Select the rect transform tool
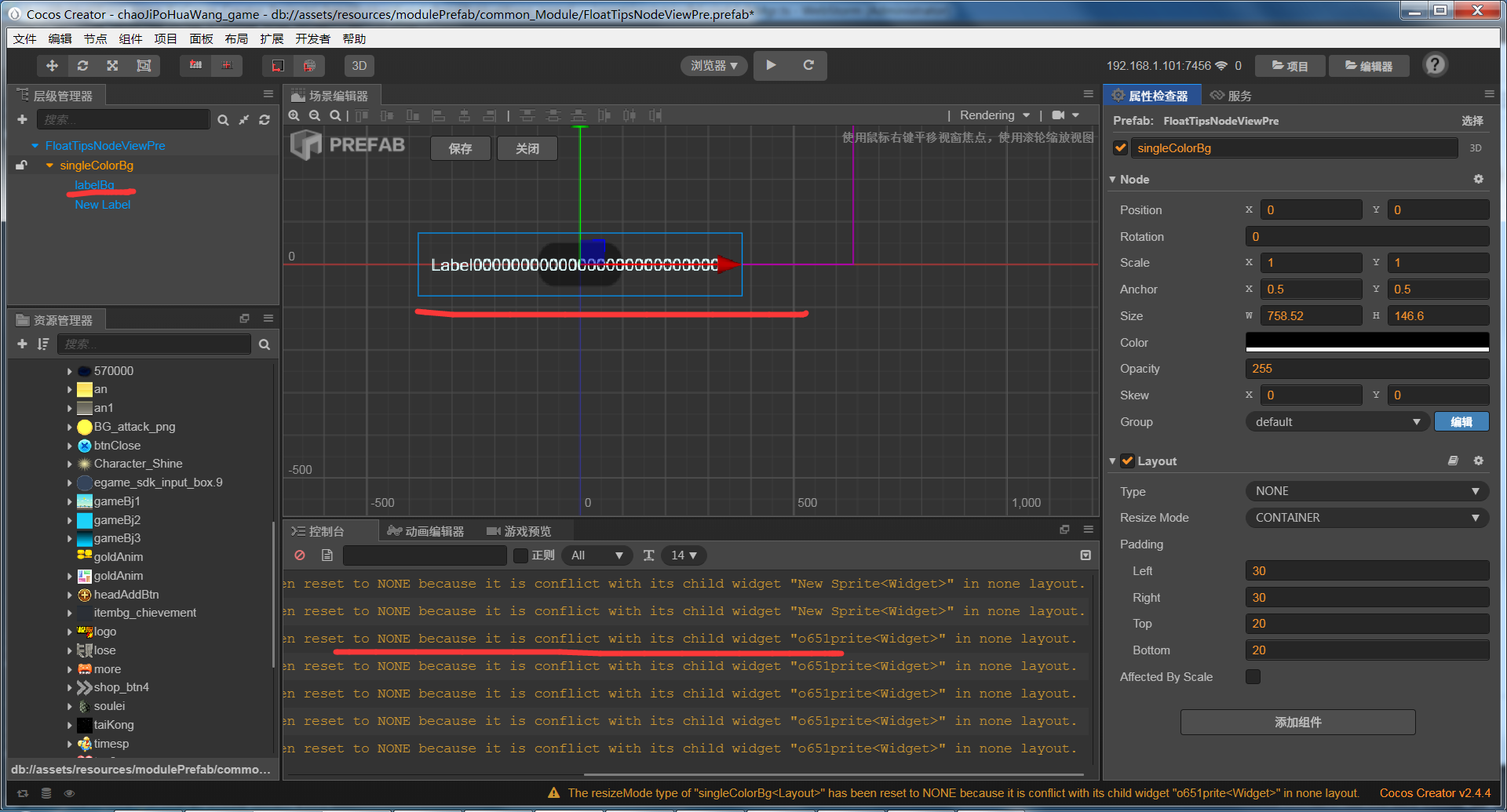 (x=144, y=66)
